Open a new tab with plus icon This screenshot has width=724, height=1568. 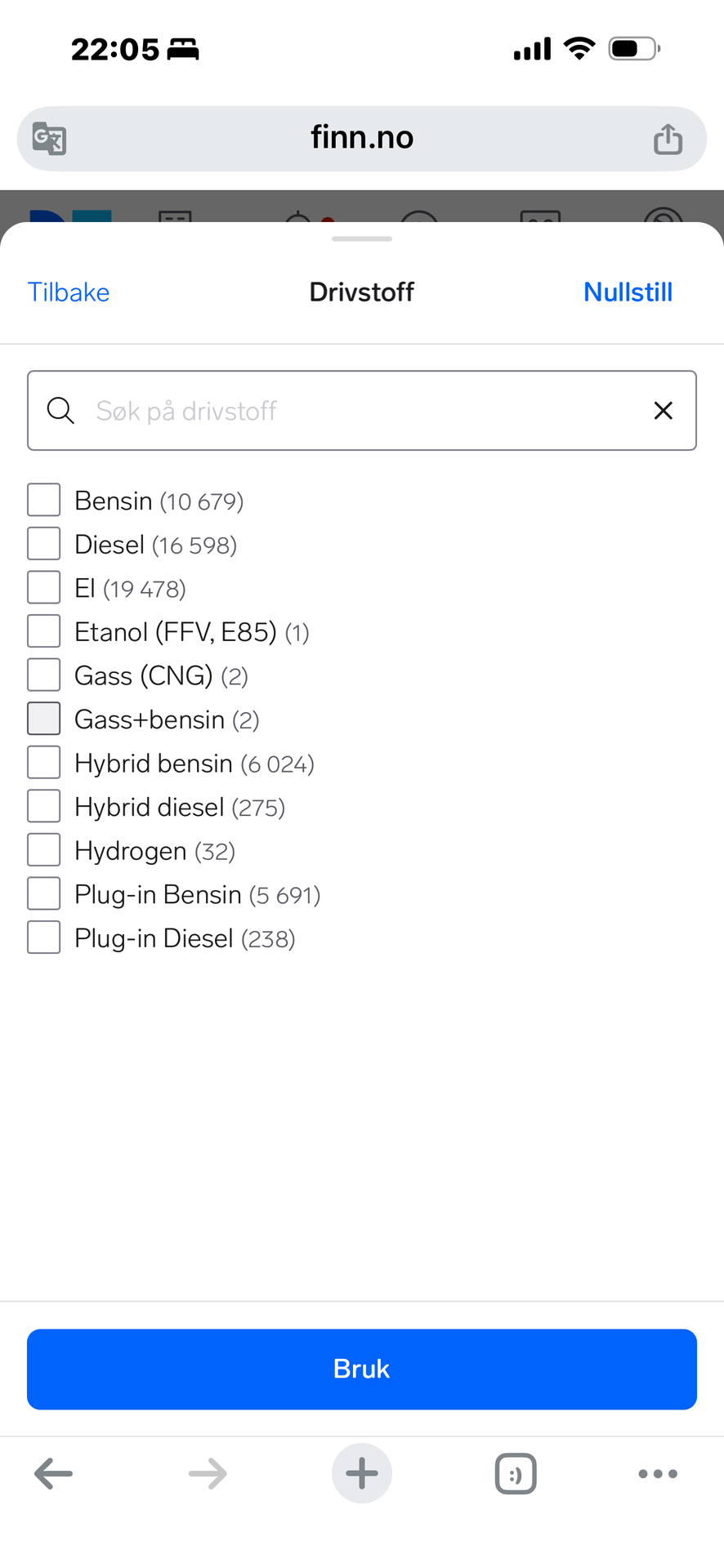[x=362, y=1474]
